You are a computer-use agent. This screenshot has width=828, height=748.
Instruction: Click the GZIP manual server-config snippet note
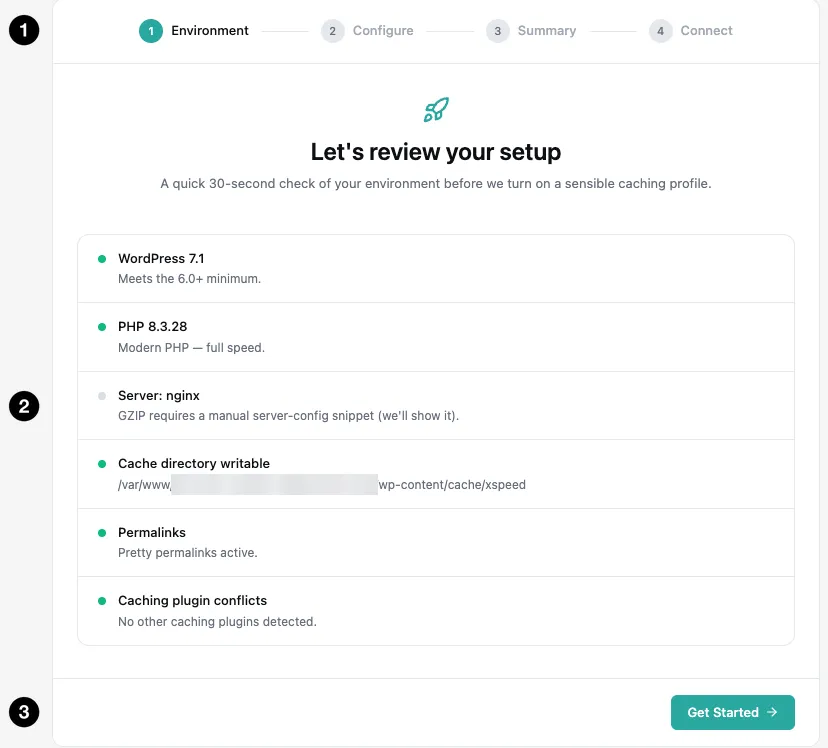click(x=288, y=416)
